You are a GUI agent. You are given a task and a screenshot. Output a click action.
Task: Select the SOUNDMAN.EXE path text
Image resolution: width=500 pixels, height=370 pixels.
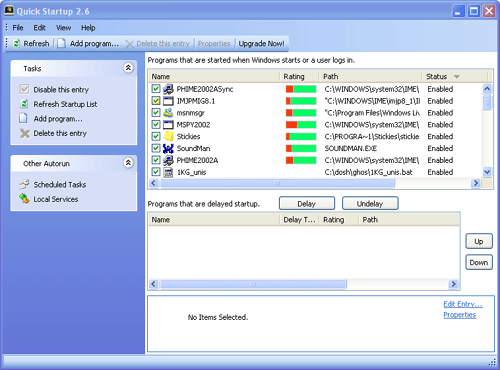coord(351,148)
